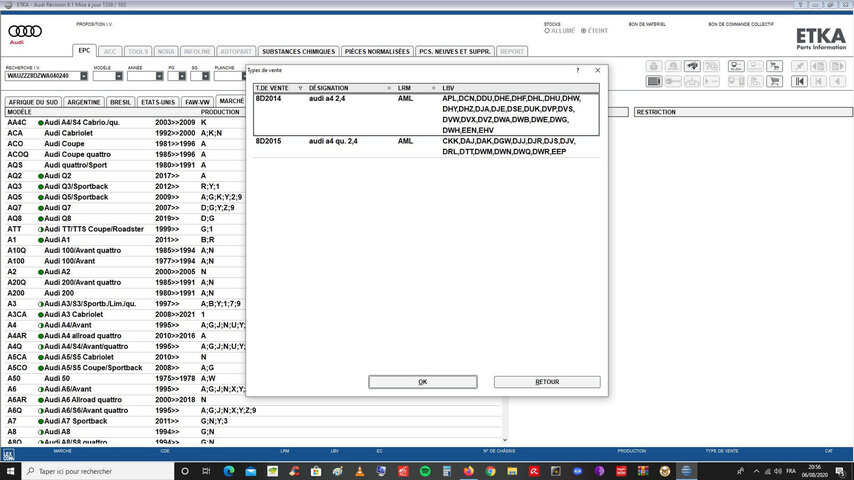Click the dark illustration display icon
The height and width of the screenshot is (480, 854).
(654, 81)
